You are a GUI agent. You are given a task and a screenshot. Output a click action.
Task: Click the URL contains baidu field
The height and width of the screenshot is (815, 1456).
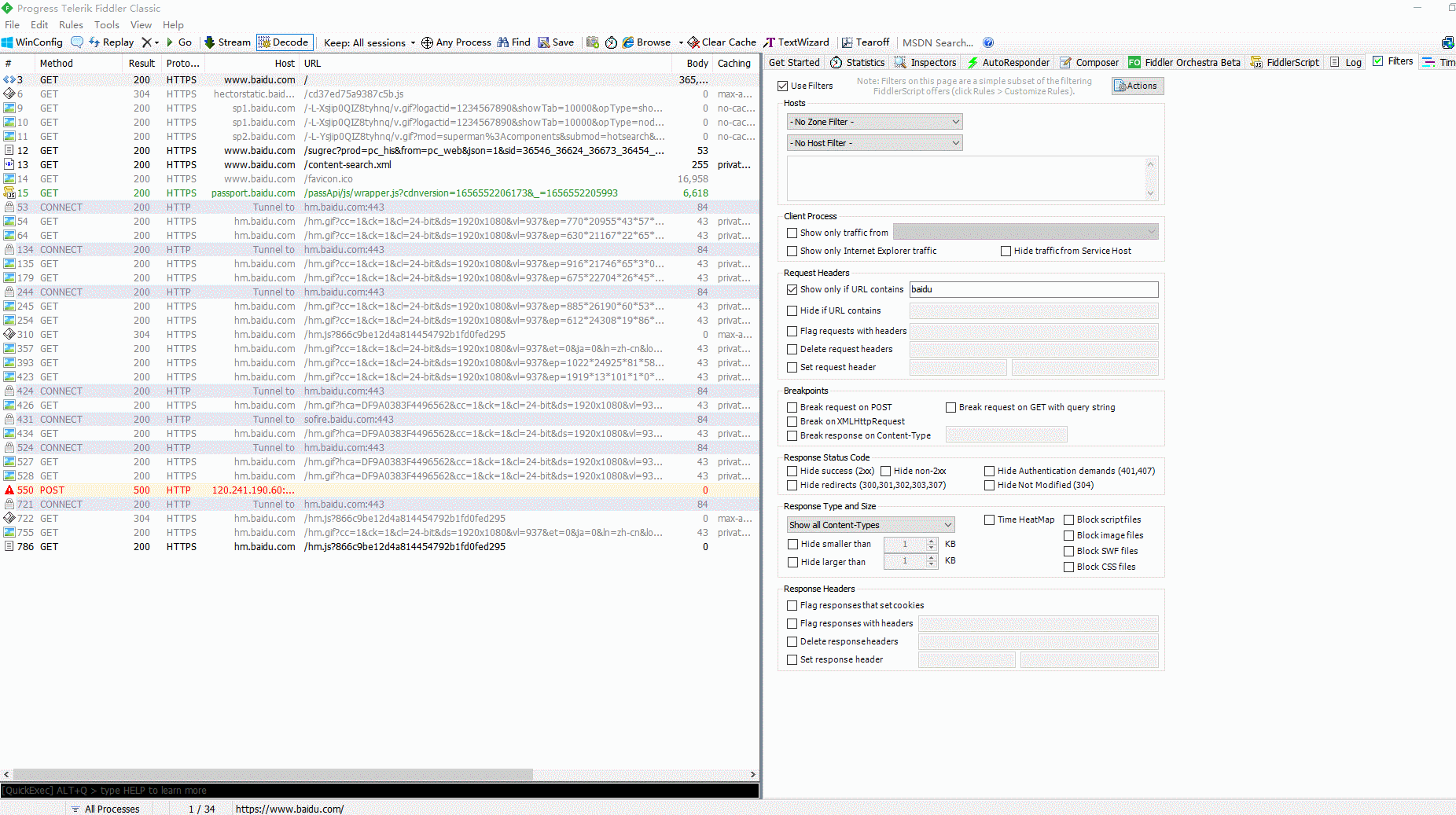(x=1033, y=290)
